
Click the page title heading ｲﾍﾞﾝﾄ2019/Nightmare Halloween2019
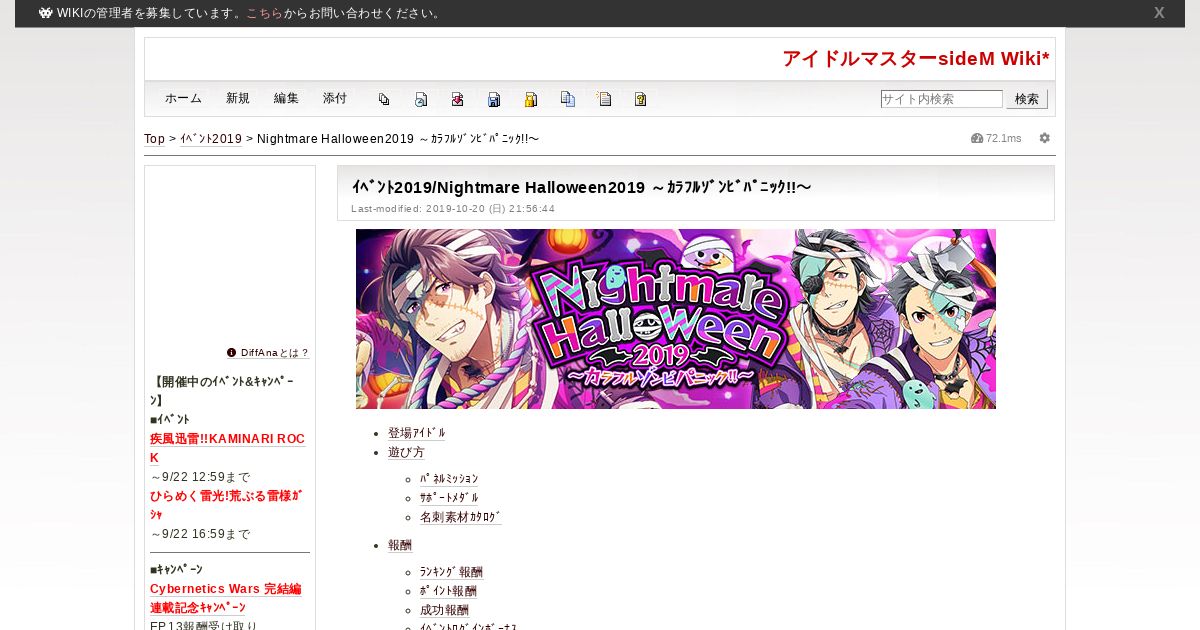[x=581, y=187]
